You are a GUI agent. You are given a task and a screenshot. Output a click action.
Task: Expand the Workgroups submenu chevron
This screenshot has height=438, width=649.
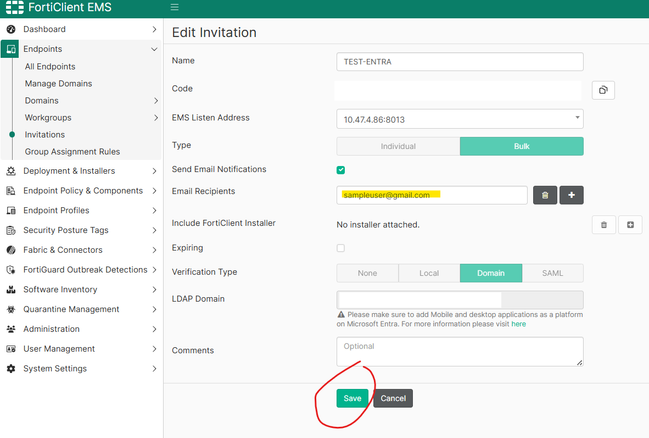coord(156,118)
